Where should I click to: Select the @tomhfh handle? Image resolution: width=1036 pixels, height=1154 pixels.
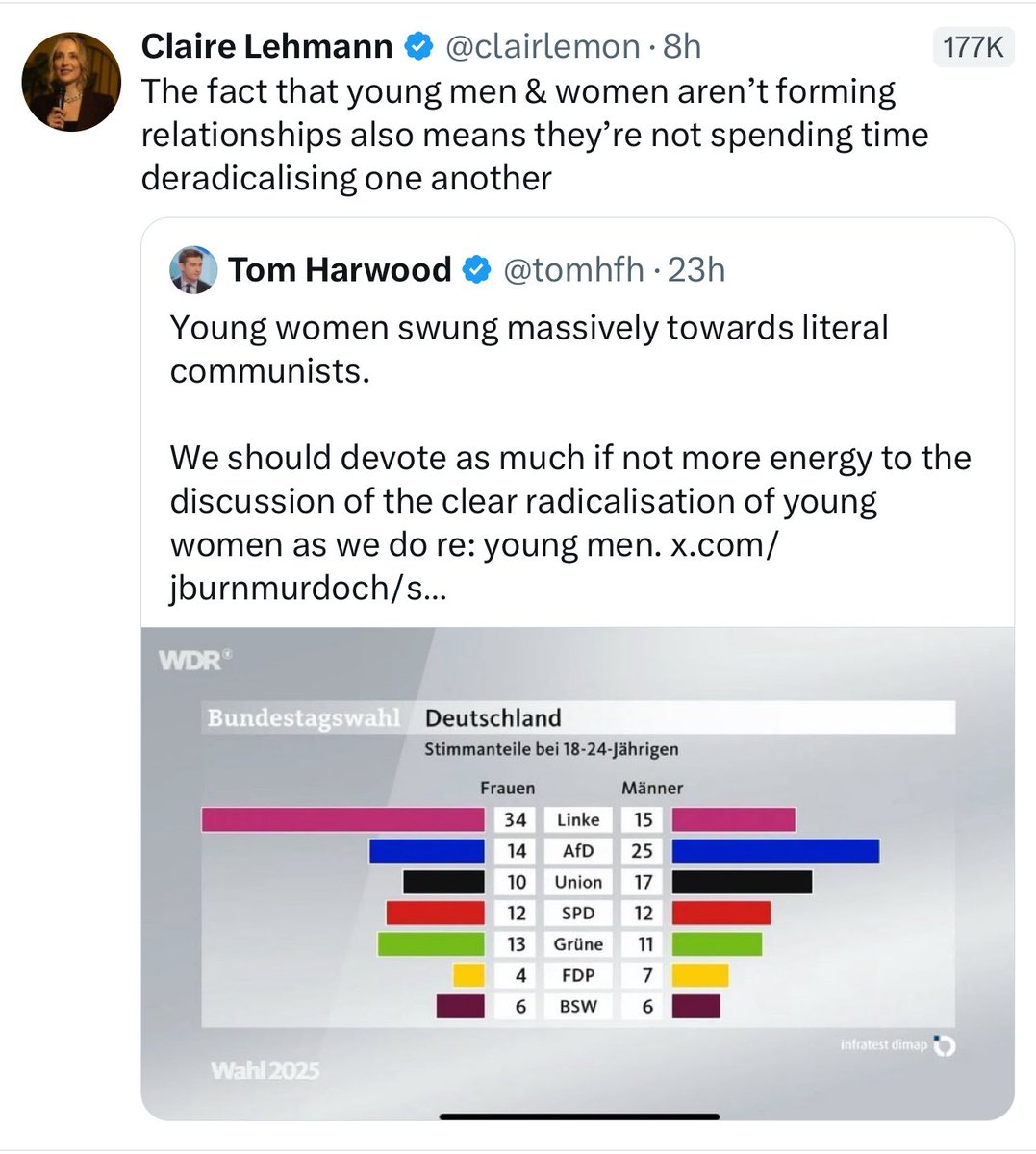tap(573, 270)
